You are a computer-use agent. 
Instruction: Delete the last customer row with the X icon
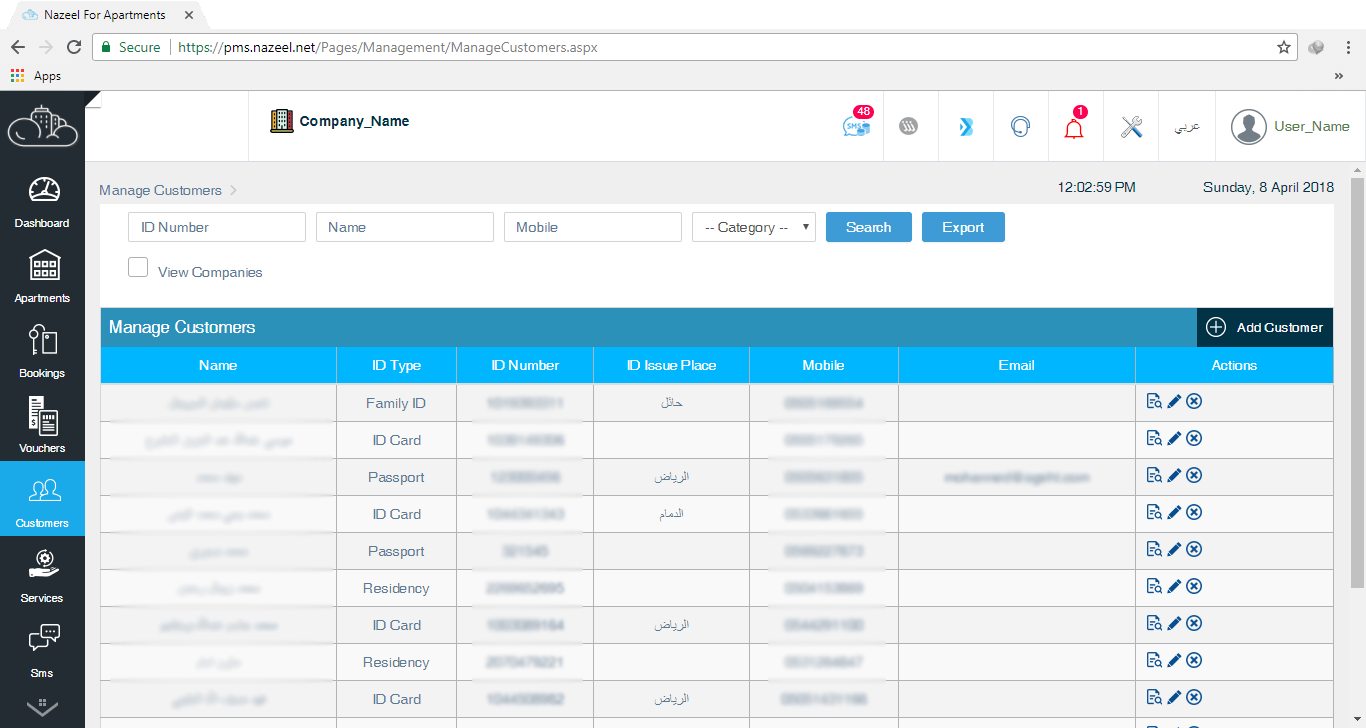click(1193, 697)
